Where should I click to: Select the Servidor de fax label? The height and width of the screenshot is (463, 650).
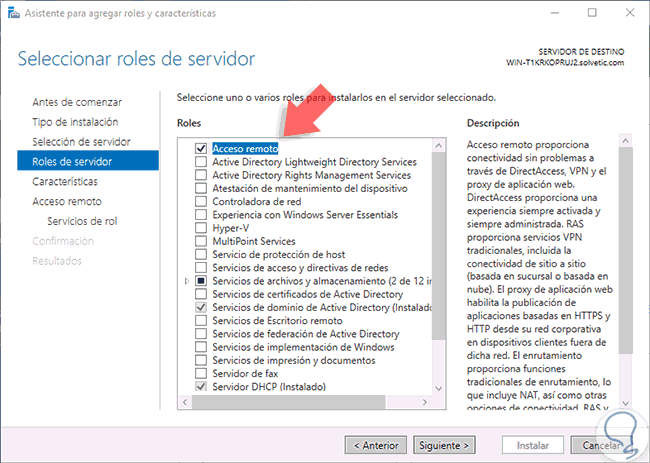[x=245, y=374]
